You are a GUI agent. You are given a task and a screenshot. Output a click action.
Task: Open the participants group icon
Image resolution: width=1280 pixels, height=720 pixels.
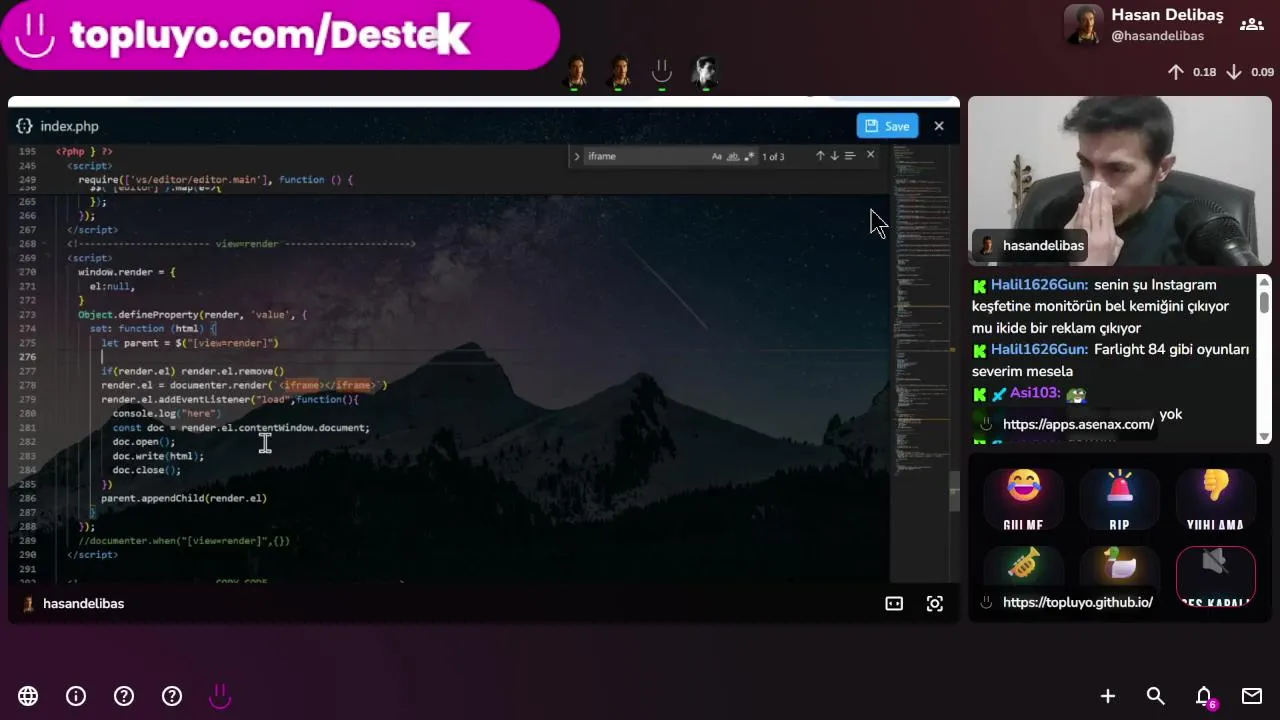(1252, 24)
